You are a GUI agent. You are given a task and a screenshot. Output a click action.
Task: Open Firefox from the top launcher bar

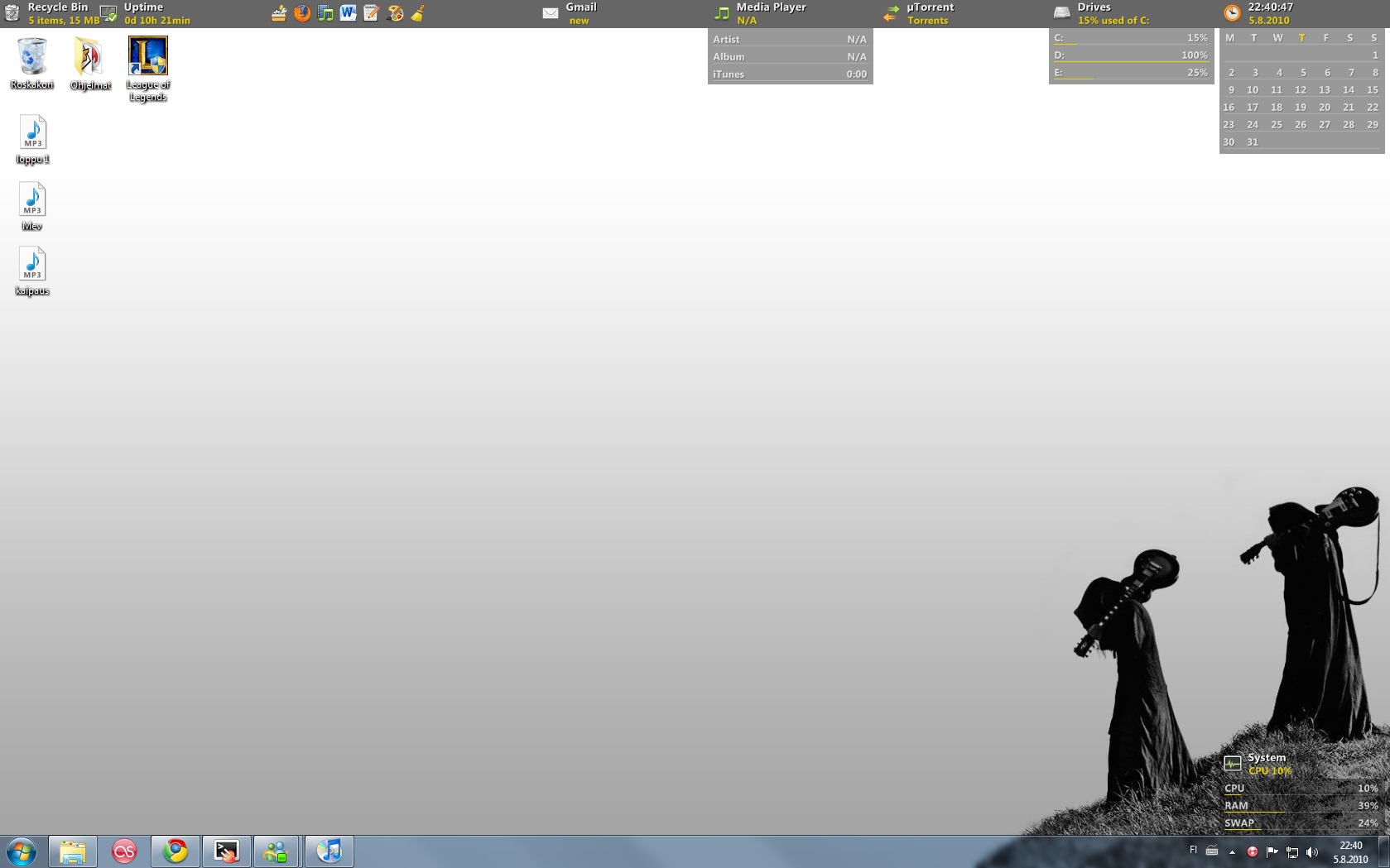pos(302,13)
